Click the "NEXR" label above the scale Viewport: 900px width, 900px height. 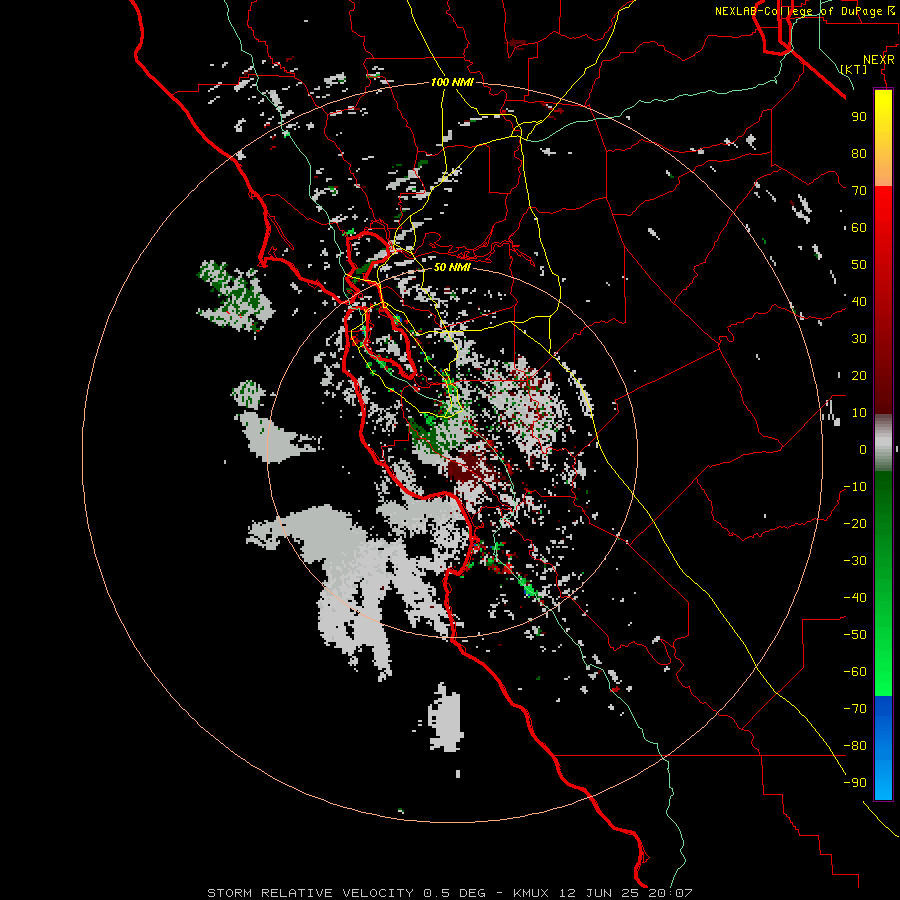coord(879,60)
